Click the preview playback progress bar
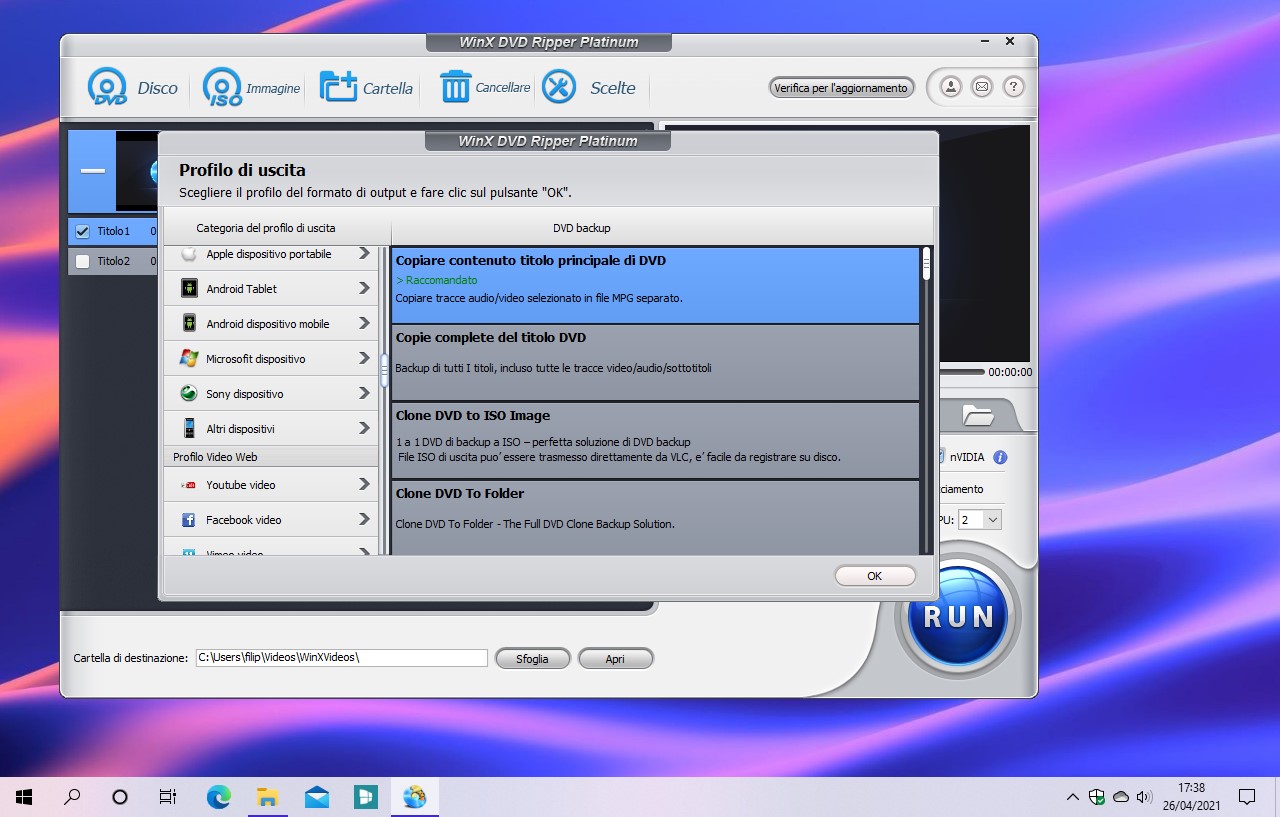The image size is (1280, 817). [x=962, y=371]
